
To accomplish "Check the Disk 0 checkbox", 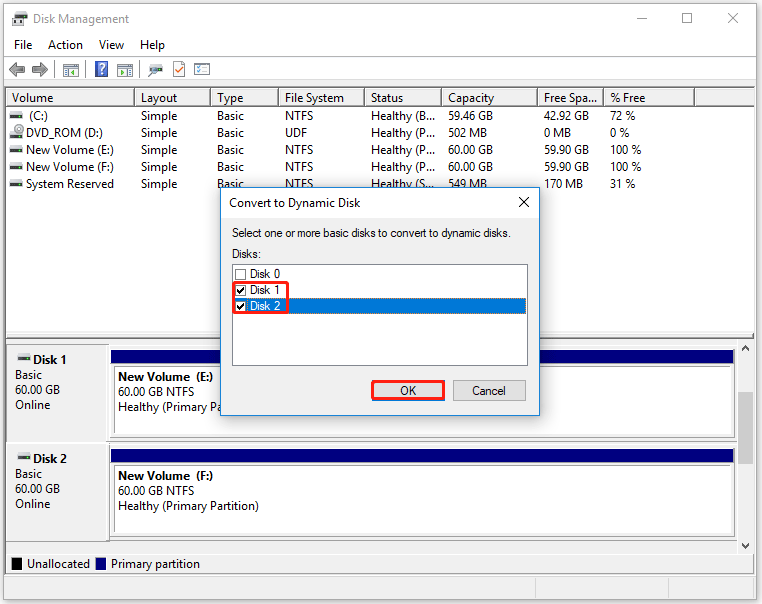I will coord(241,274).
